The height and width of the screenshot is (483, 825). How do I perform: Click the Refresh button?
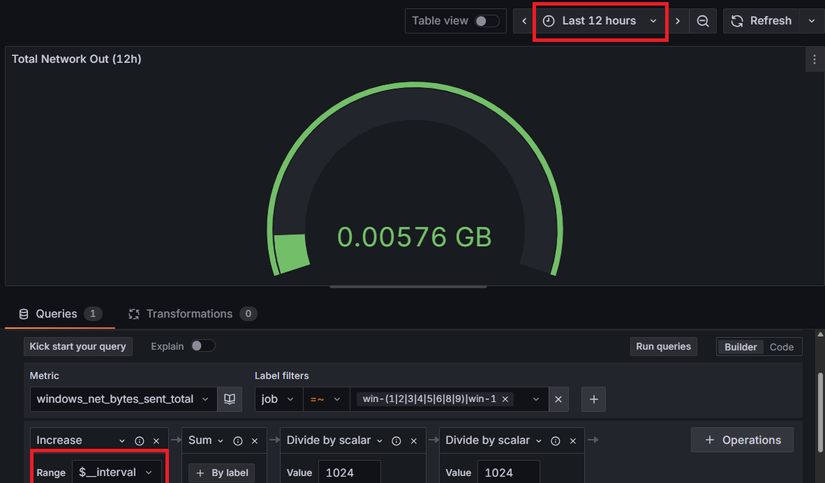tap(761, 21)
